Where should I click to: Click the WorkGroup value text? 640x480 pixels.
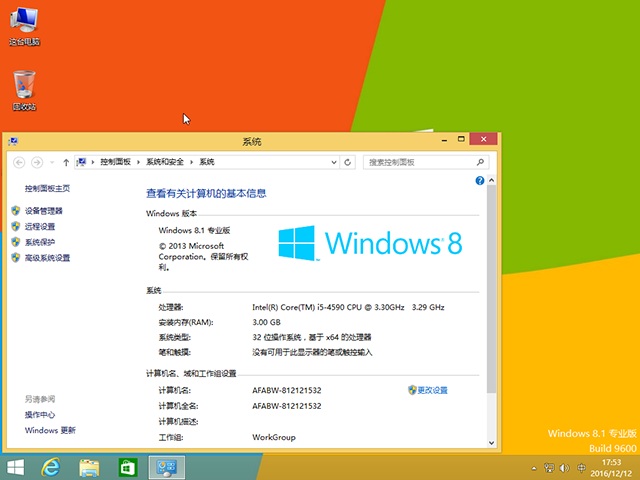(274, 437)
